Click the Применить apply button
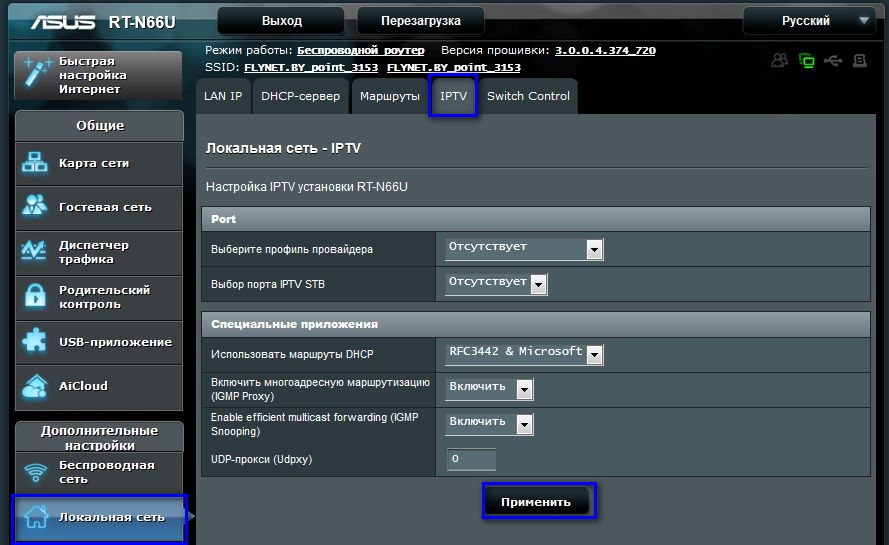The image size is (889, 545). coord(536,501)
